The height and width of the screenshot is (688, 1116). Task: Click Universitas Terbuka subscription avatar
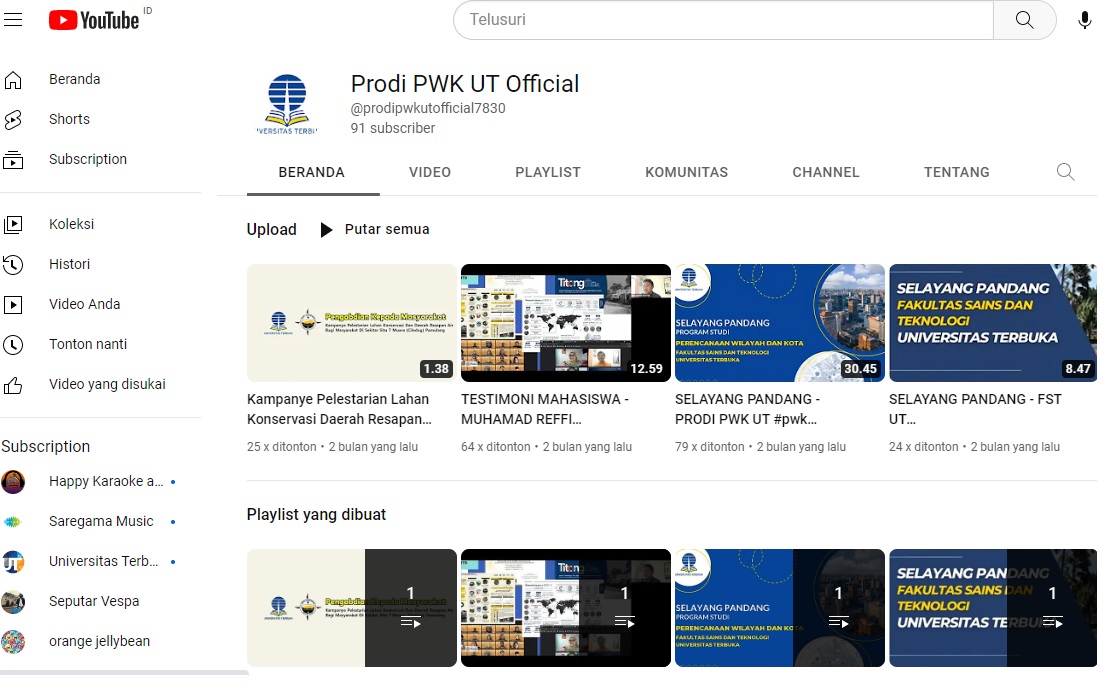[x=13, y=561]
